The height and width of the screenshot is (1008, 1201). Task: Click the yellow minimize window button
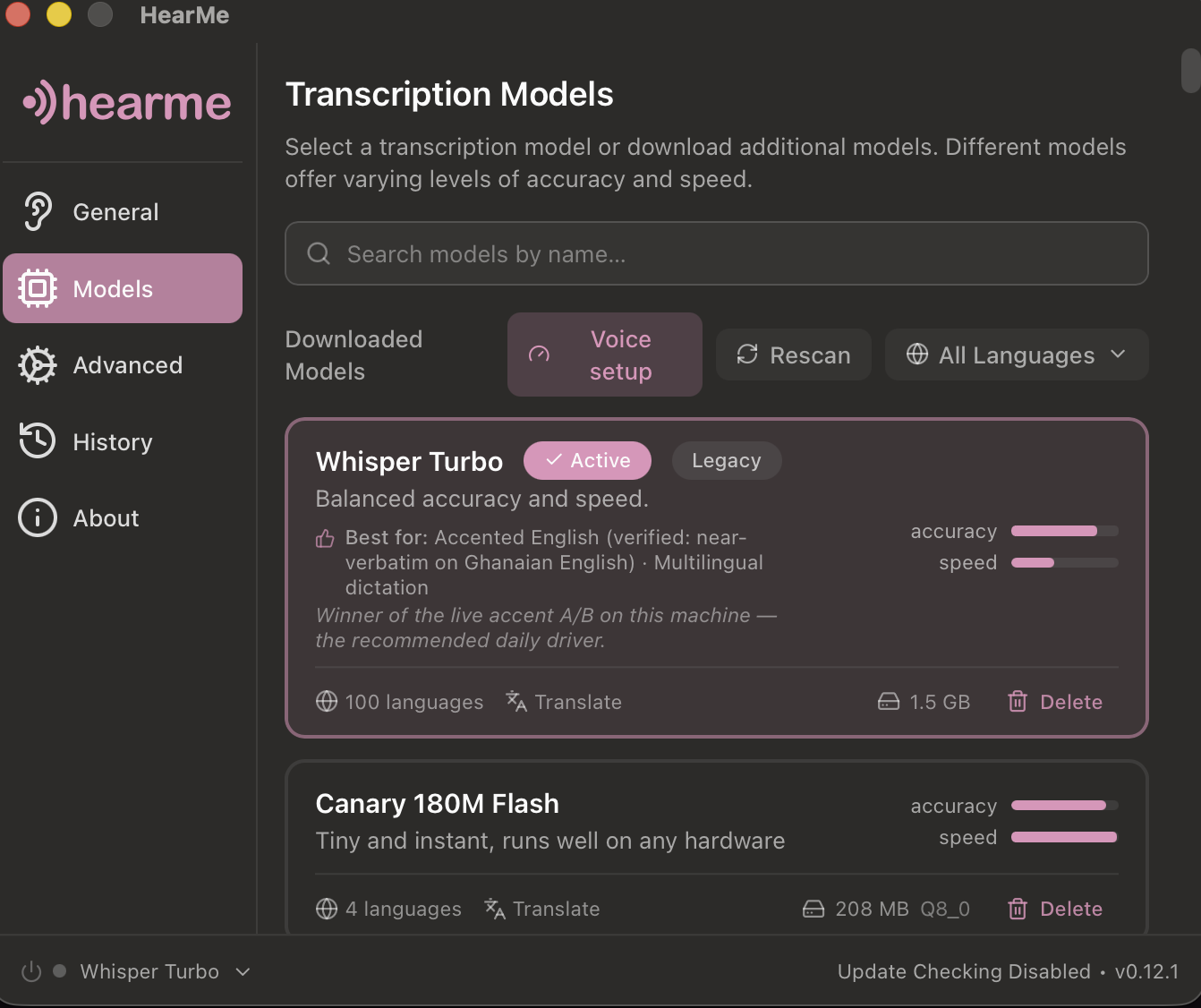click(x=59, y=14)
